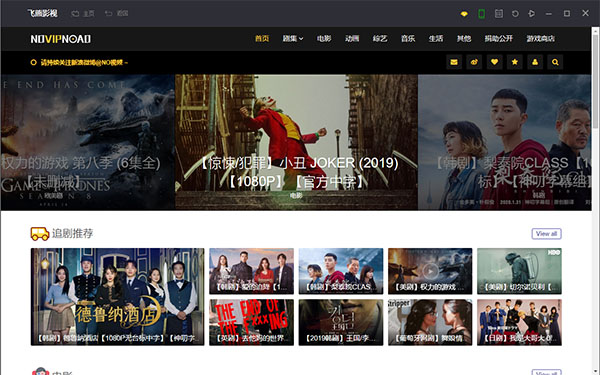The image size is (600, 375).
Task: Click the user profile icon
Action: [535, 62]
